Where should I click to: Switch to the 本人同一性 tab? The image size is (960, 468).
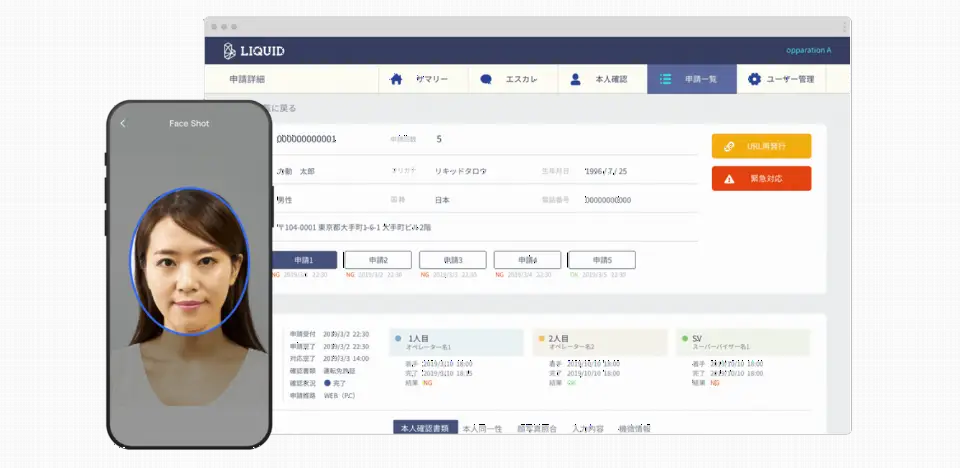click(482, 429)
